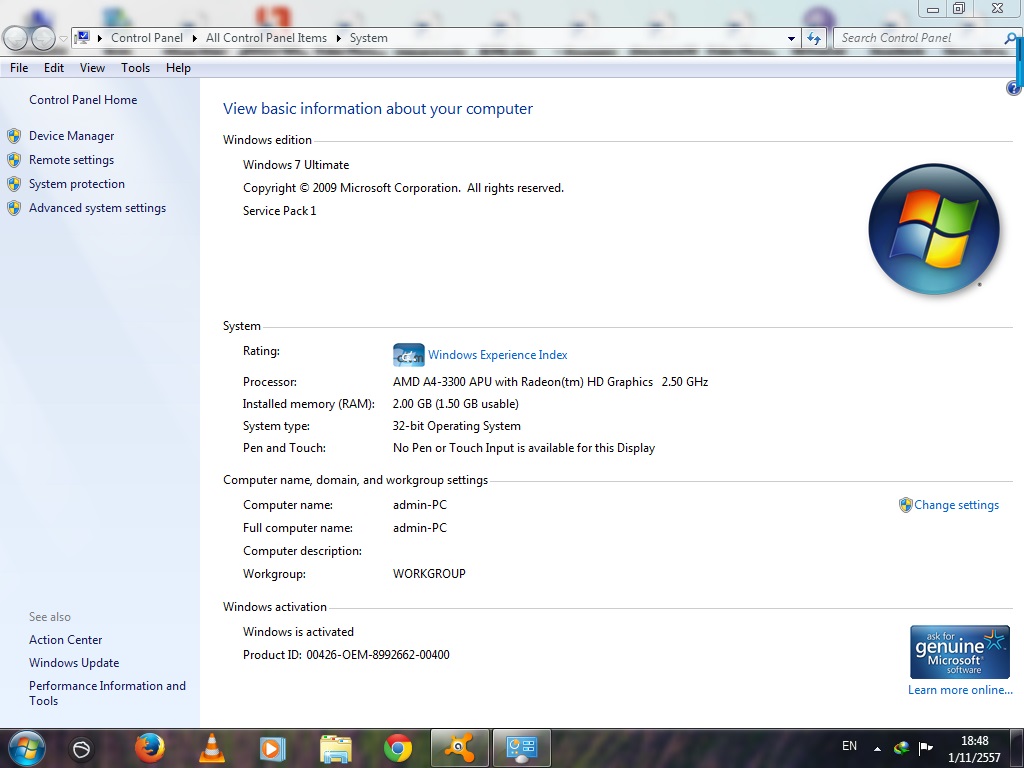Click the WORKGROUP workgroup value
This screenshot has width=1024, height=768.
pyautogui.click(x=429, y=574)
